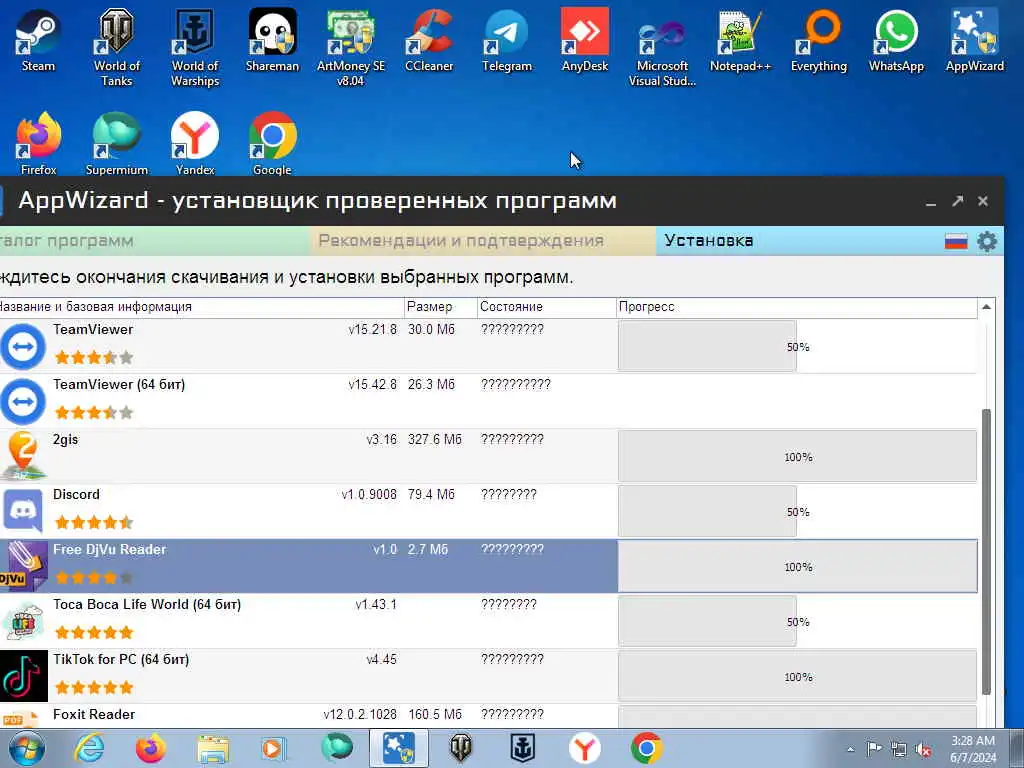Sort by the Прогресс column header
The image size is (1024, 768).
coord(797,307)
